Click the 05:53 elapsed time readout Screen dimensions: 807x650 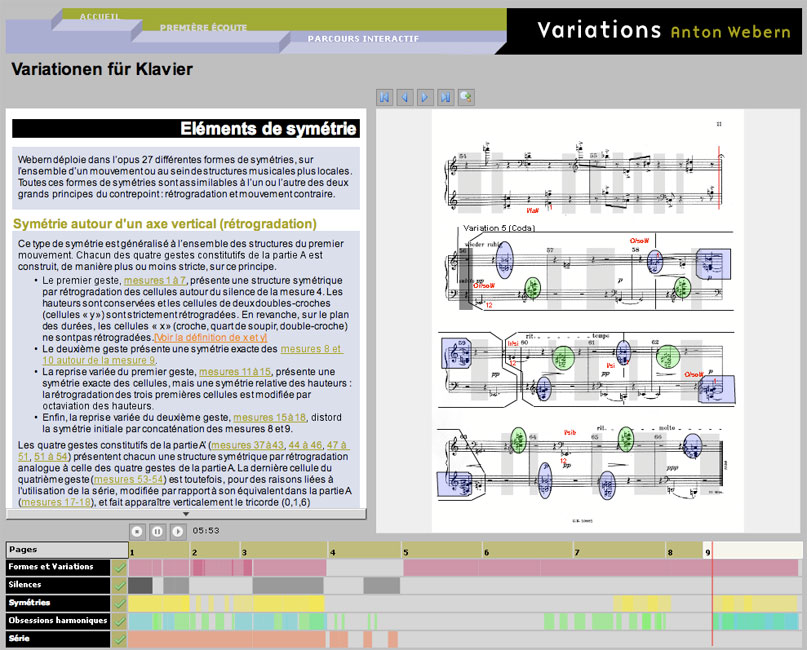pos(206,531)
